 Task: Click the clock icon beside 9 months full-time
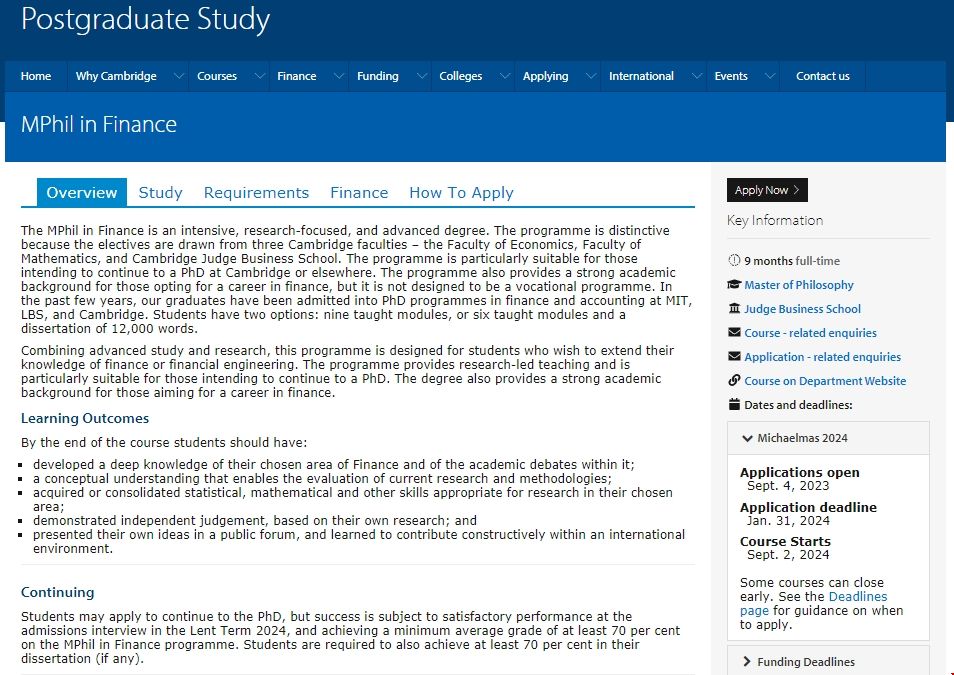[x=735, y=261]
